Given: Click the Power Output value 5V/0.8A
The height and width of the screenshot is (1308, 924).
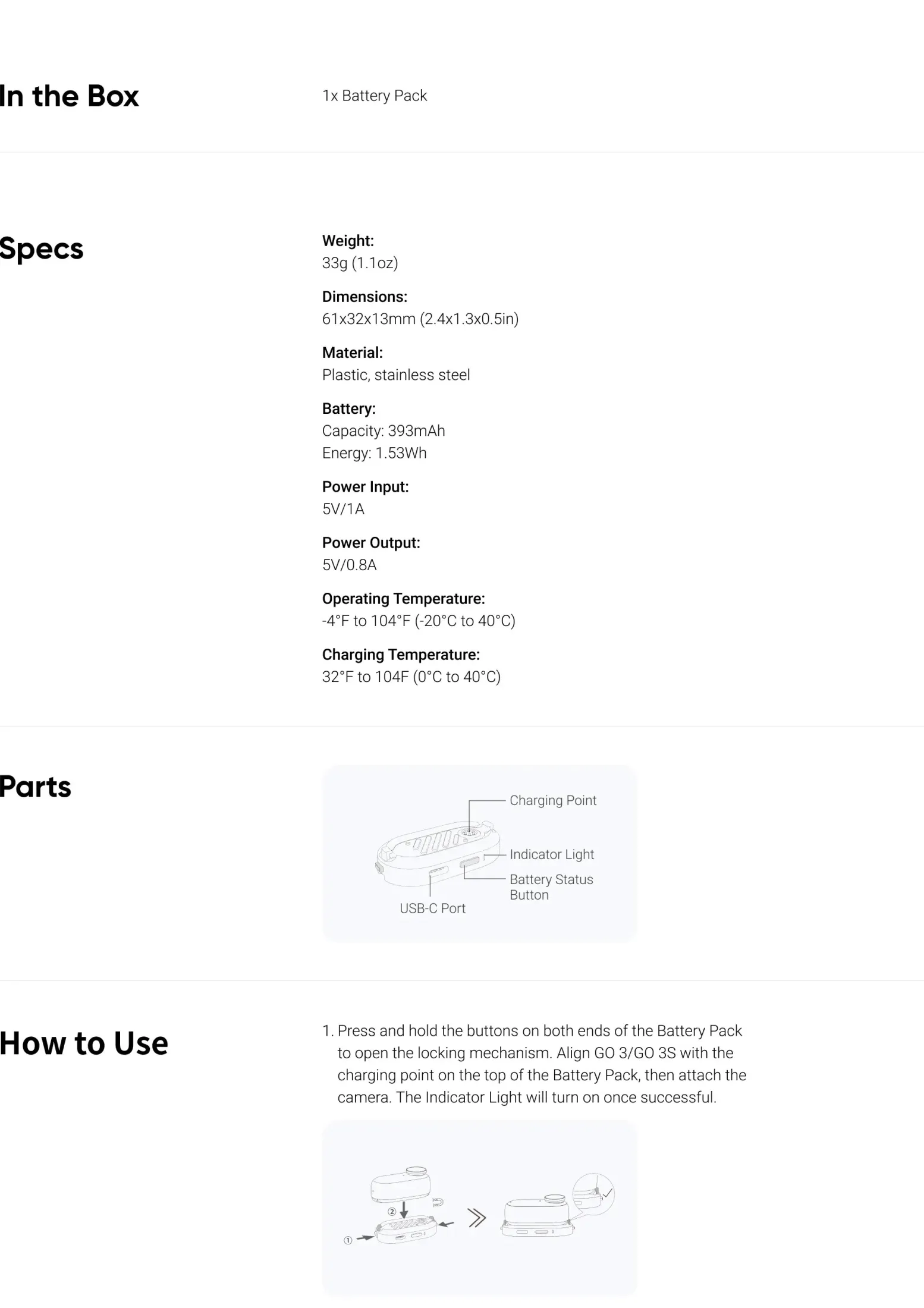Looking at the screenshot, I should [x=350, y=565].
